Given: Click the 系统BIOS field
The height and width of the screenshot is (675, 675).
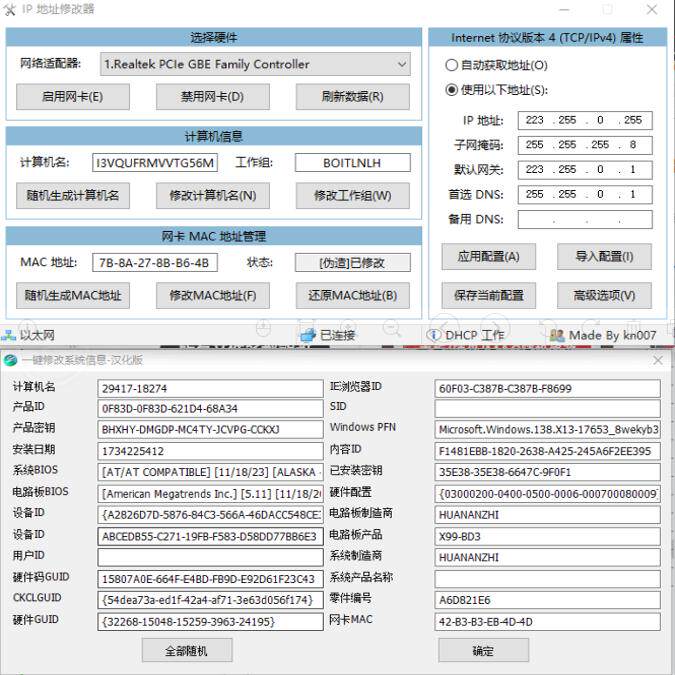Looking at the screenshot, I should click(210, 472).
